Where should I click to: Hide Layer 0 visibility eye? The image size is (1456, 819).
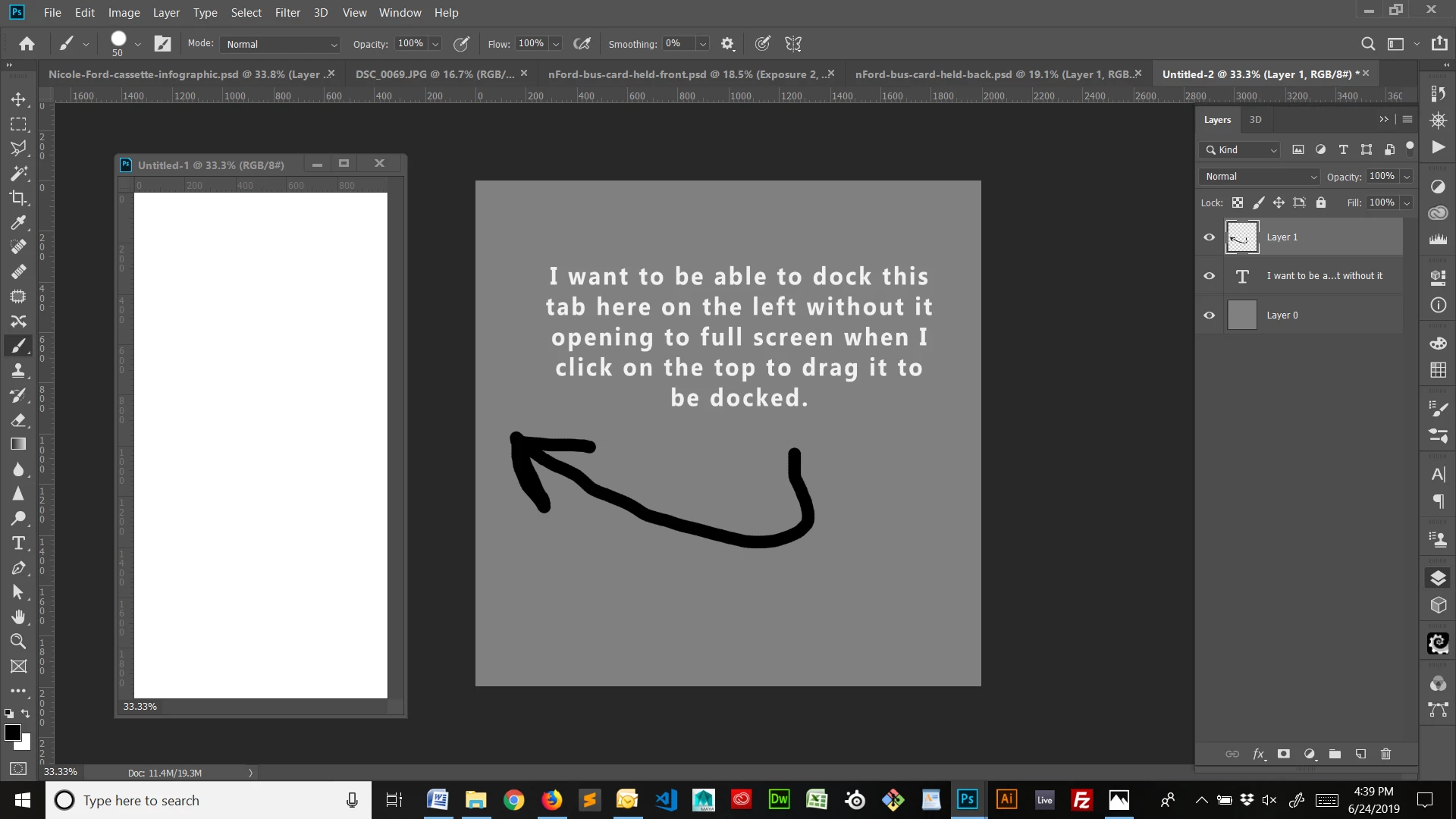coord(1210,315)
